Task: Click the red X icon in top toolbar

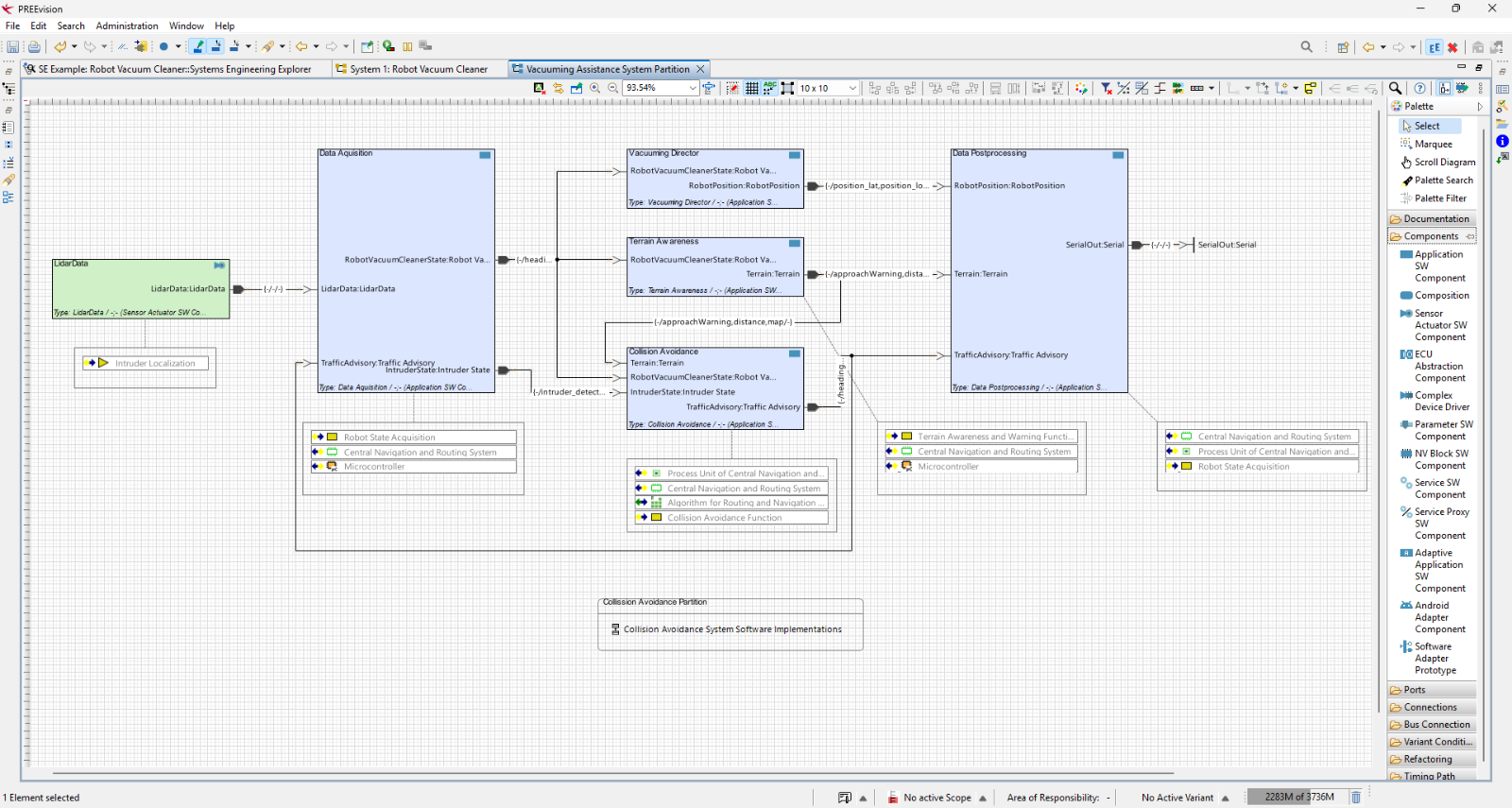Action: click(1452, 47)
